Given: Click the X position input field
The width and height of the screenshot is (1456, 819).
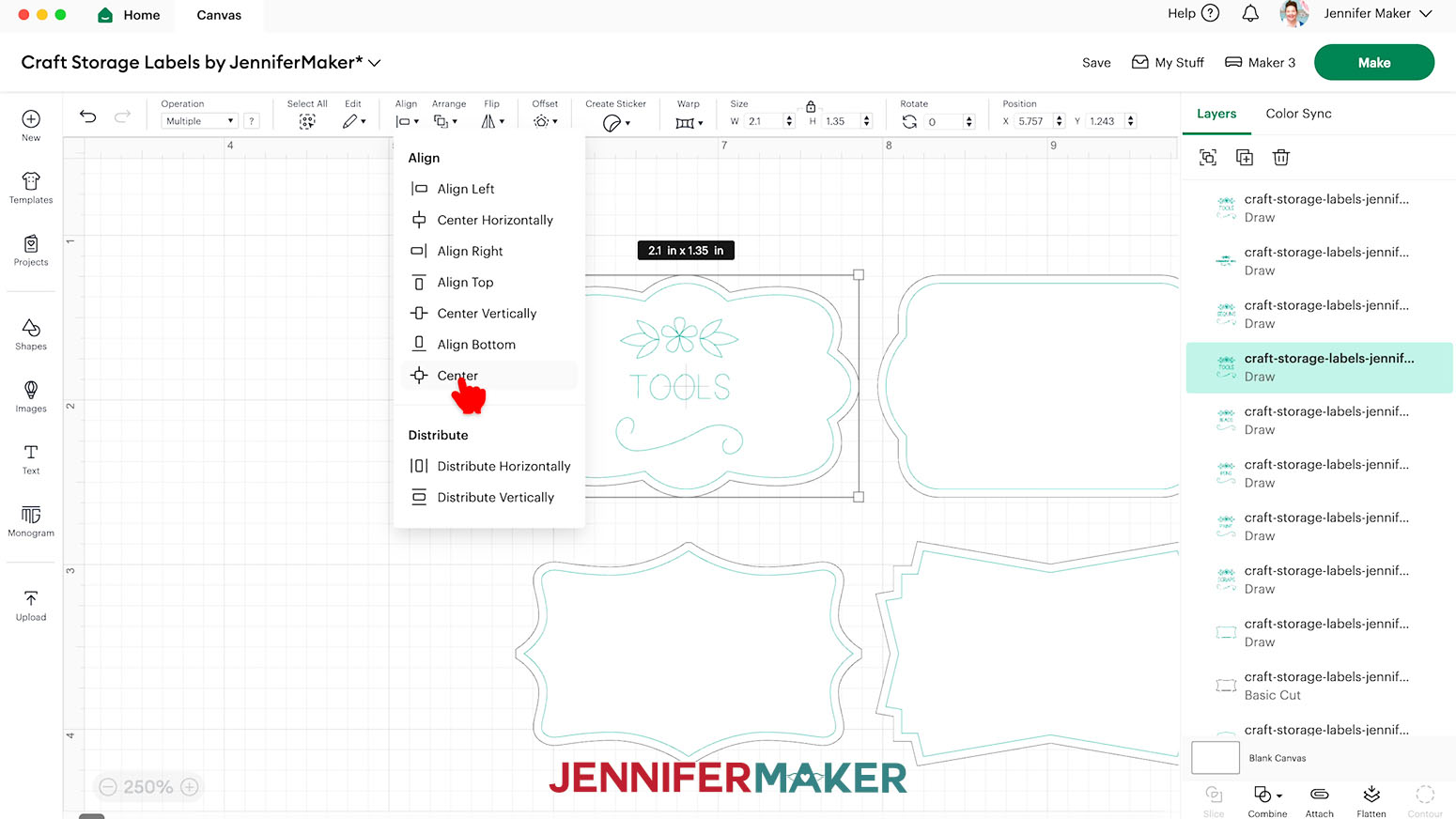Looking at the screenshot, I should coord(1033,121).
